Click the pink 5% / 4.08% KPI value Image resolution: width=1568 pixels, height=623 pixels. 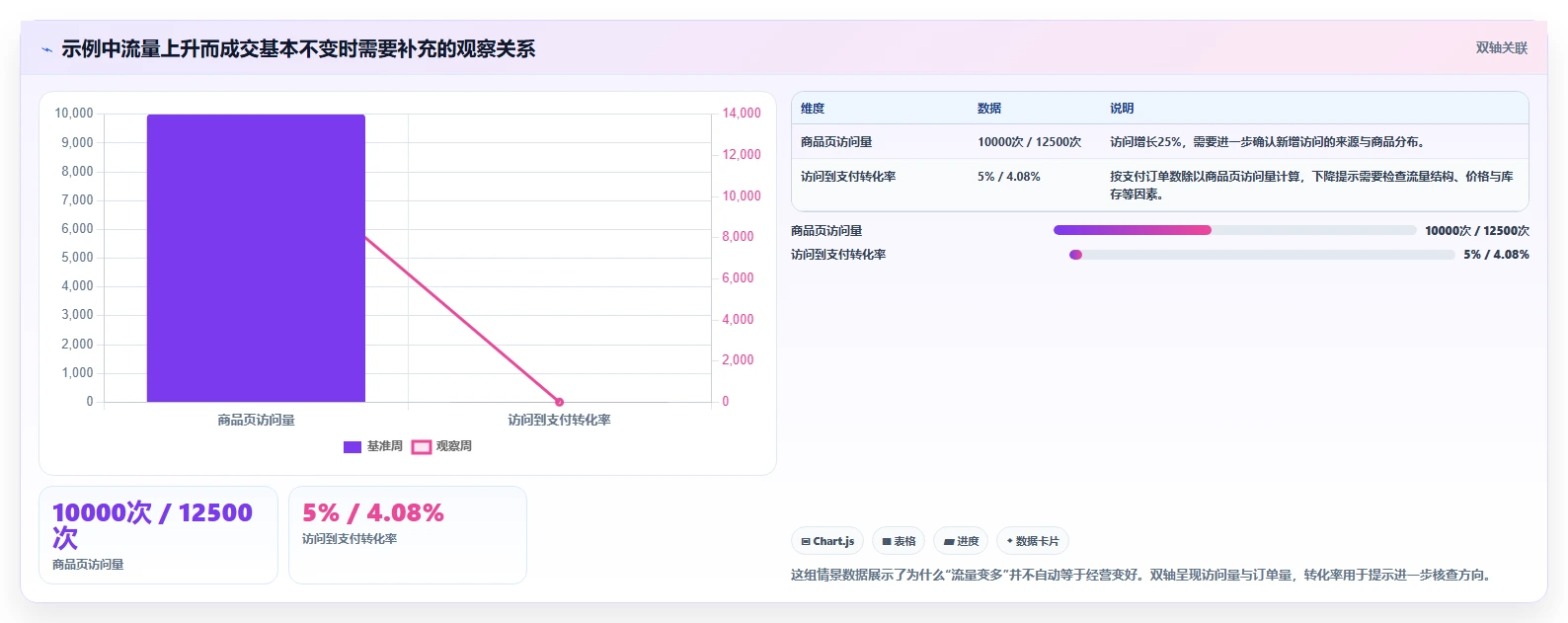pos(373,513)
